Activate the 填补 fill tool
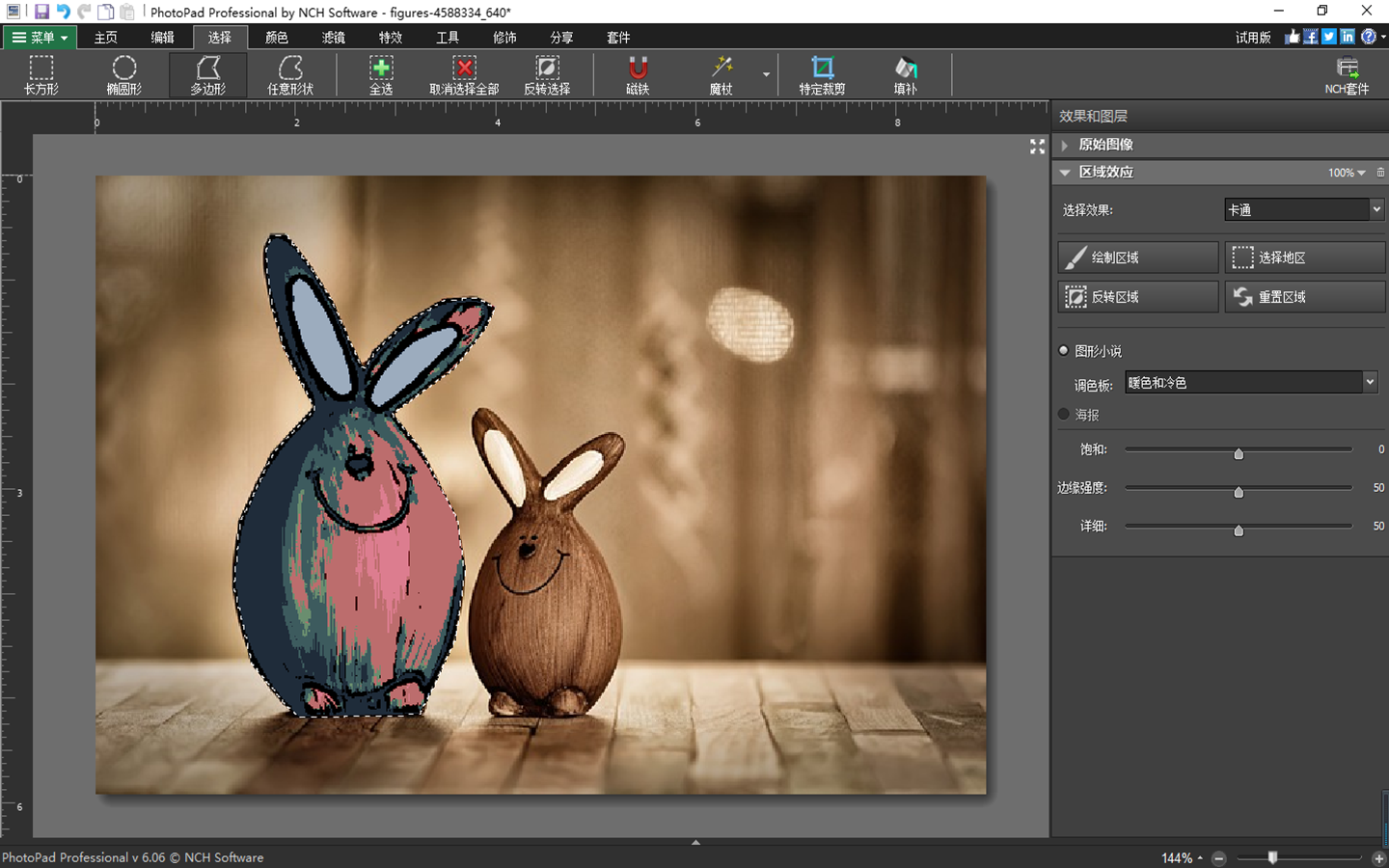Screen dimensions: 1389x868 [x=904, y=74]
